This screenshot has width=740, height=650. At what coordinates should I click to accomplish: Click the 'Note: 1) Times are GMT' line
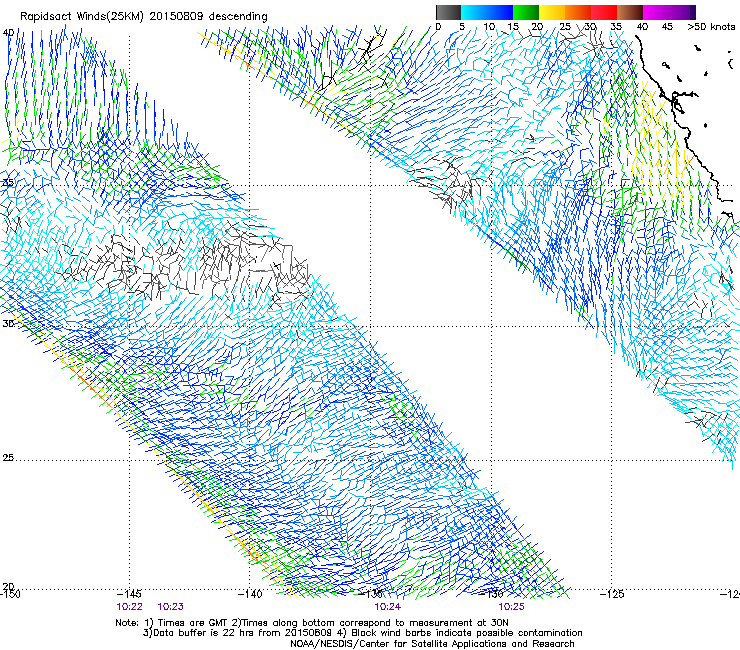tap(312, 623)
